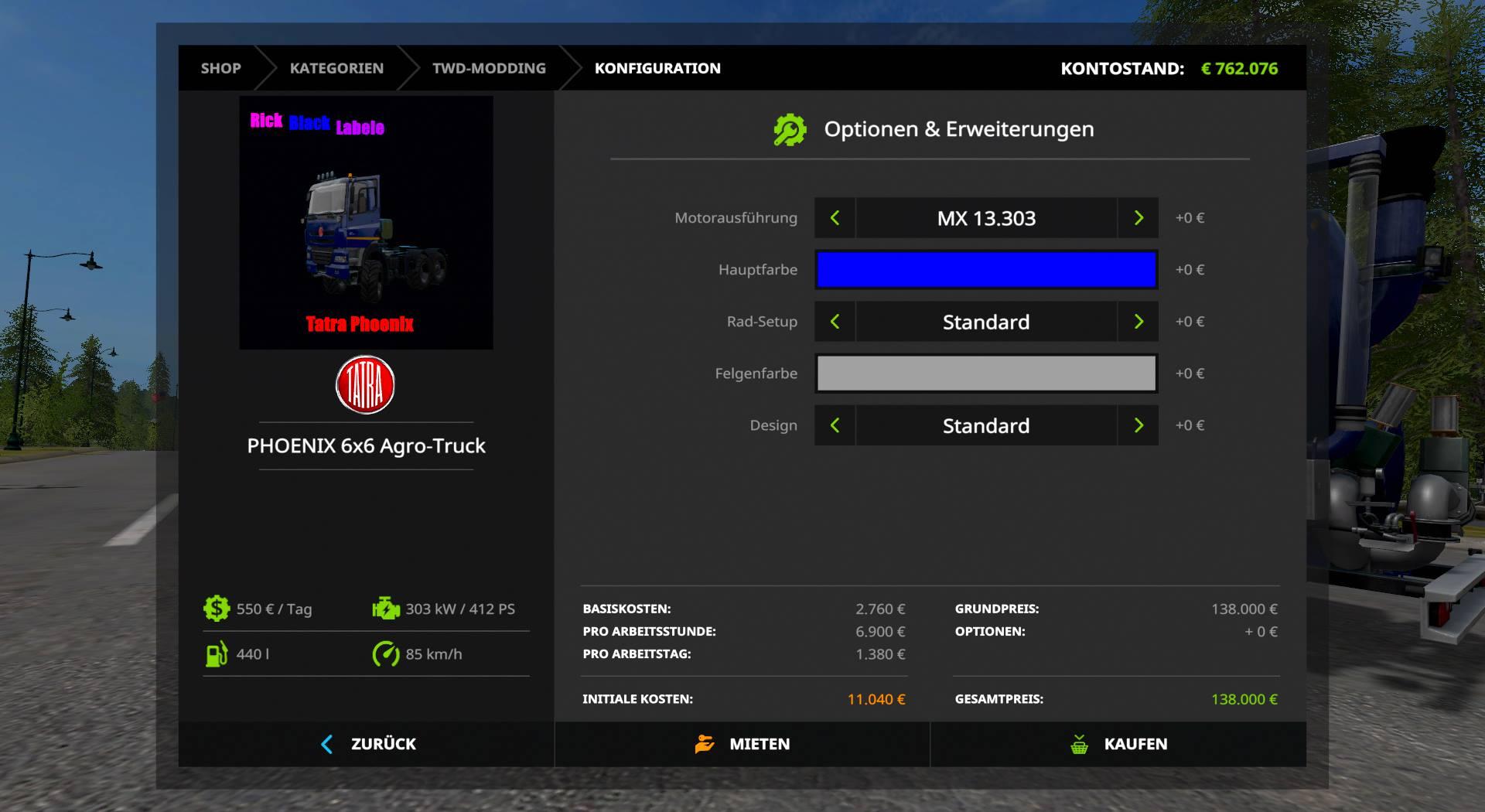This screenshot has width=1485, height=812.
Task: Select next Motorausführung engine option
Action: click(1138, 218)
